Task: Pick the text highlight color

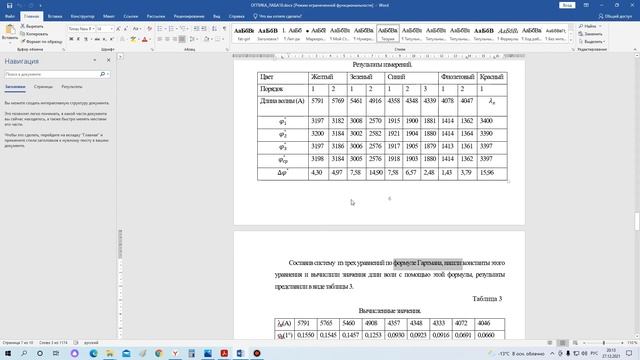Action: (x=133, y=39)
